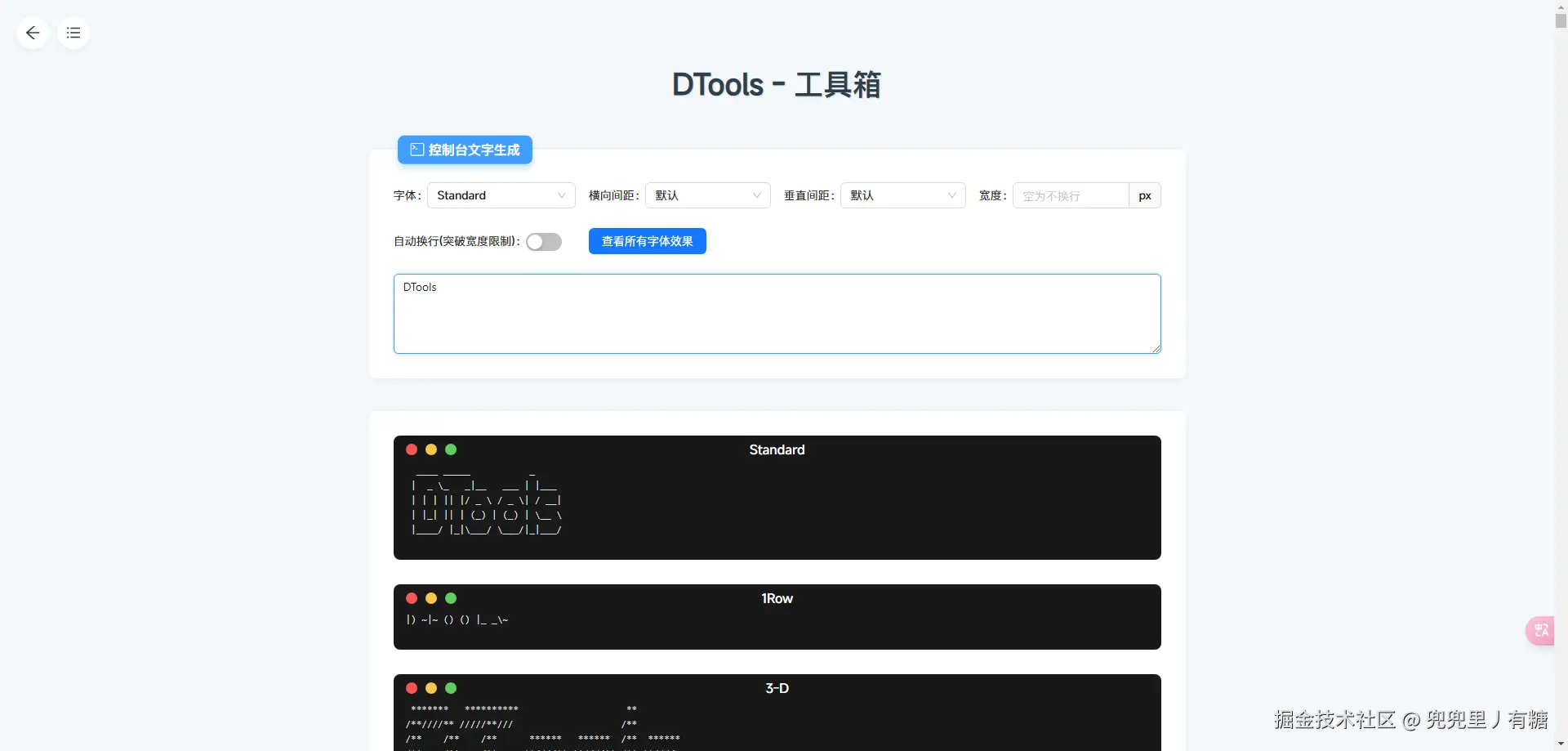This screenshot has width=1568, height=751.
Task: Open the tool list menu icon
Action: pos(73,33)
